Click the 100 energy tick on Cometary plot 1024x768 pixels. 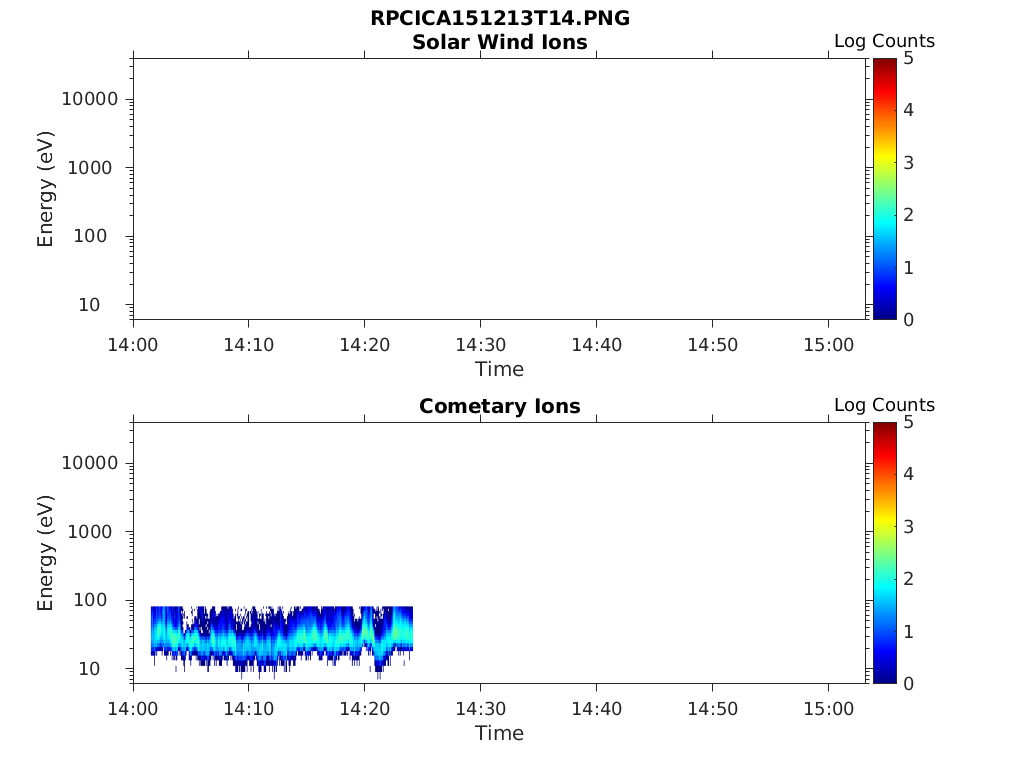[x=89, y=600]
